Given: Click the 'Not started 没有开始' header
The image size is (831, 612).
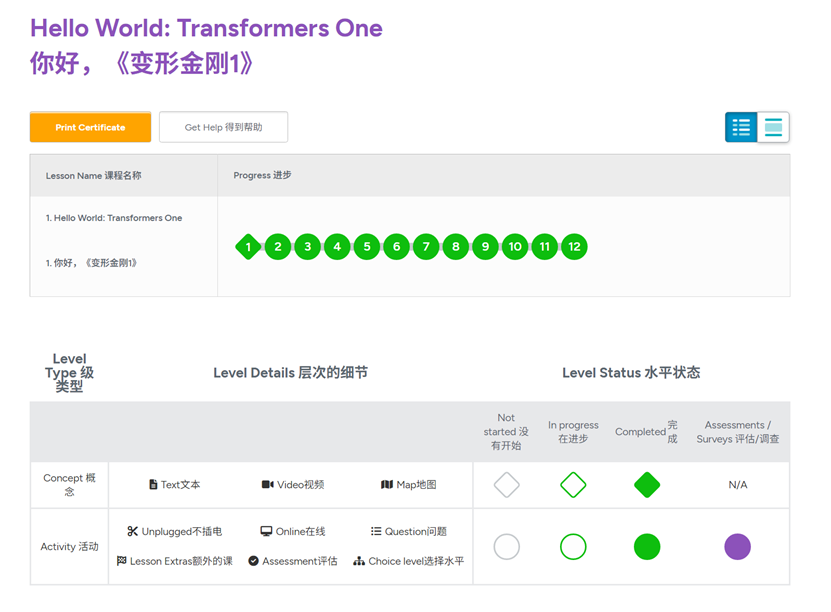Looking at the screenshot, I should tap(506, 431).
